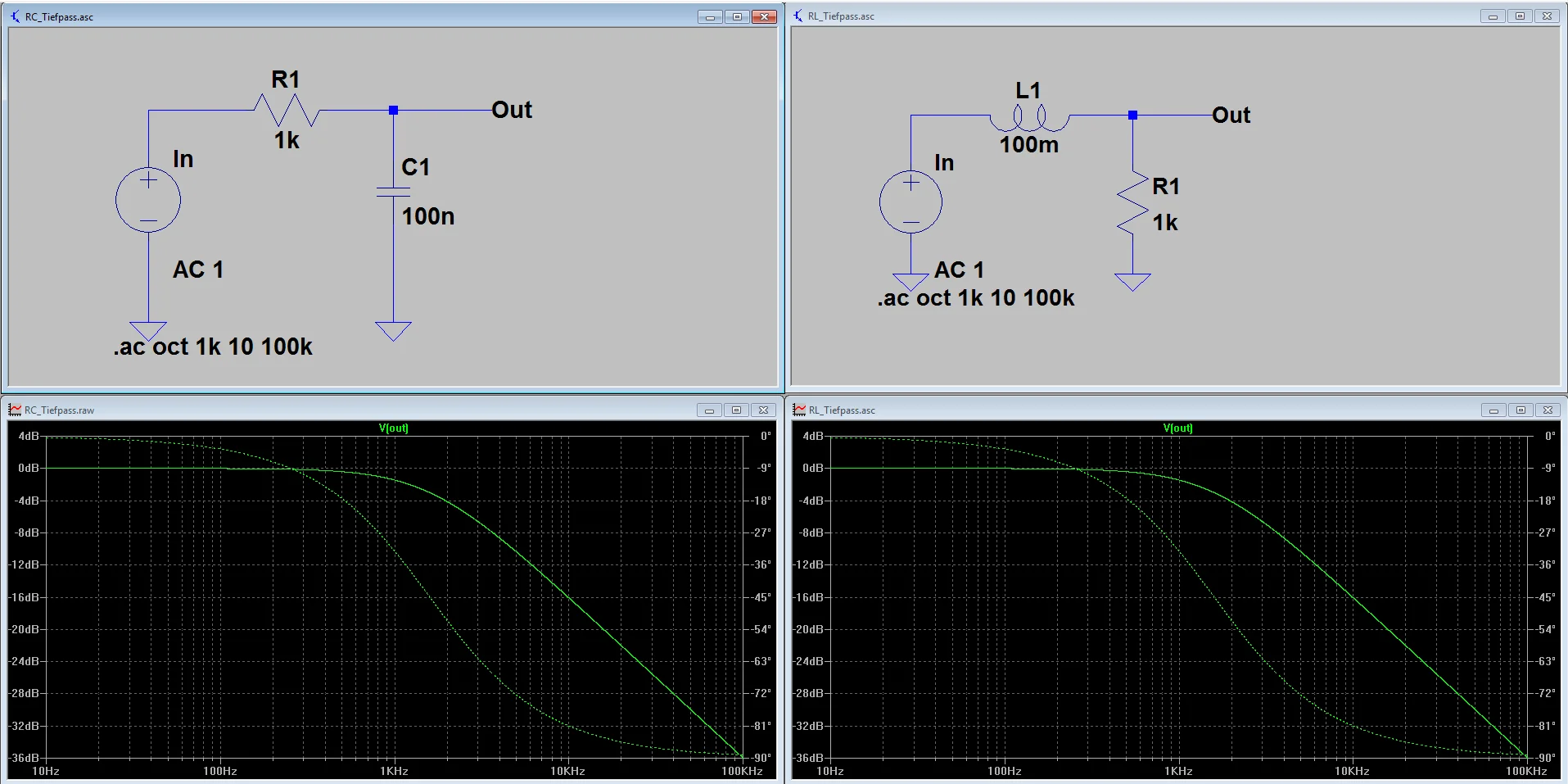The image size is (1568, 784).
Task: Click the ground symbol below R1 in the RL schematic
Action: coord(1132,282)
